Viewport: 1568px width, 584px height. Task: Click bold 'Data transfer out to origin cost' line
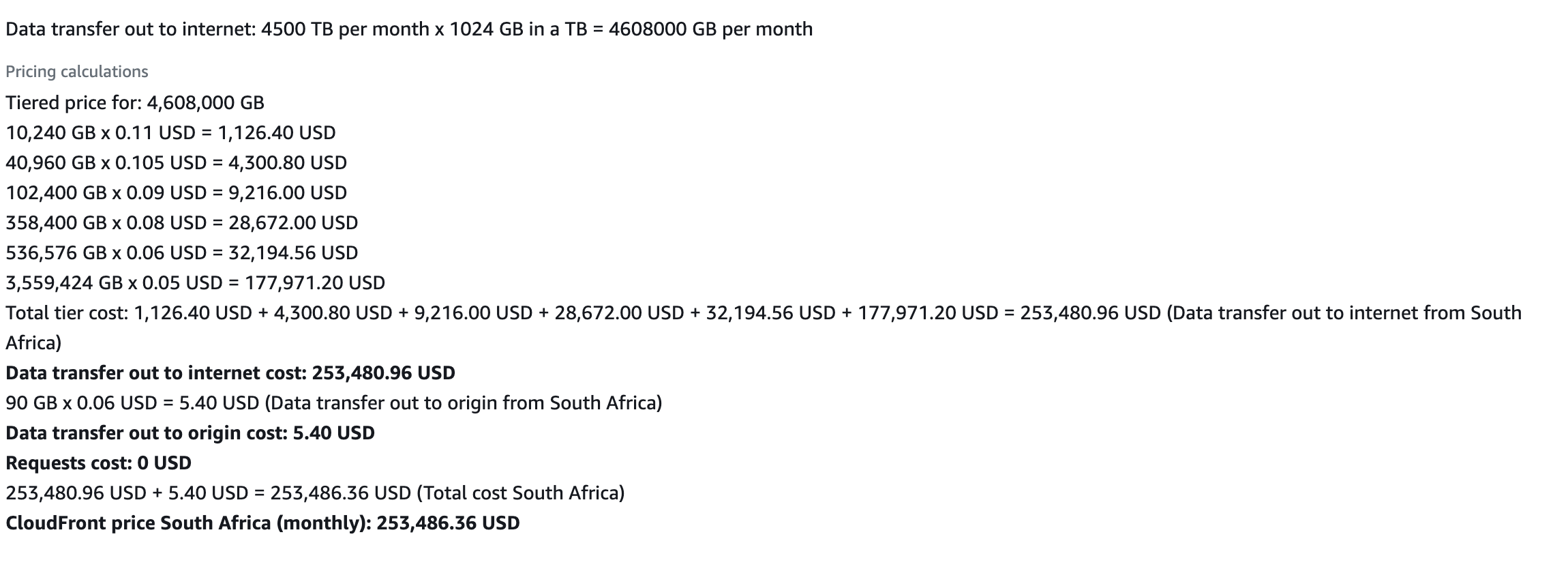pos(190,433)
